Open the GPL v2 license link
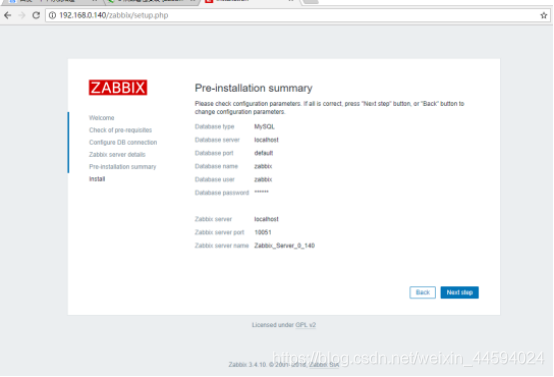 pyautogui.click(x=305, y=325)
